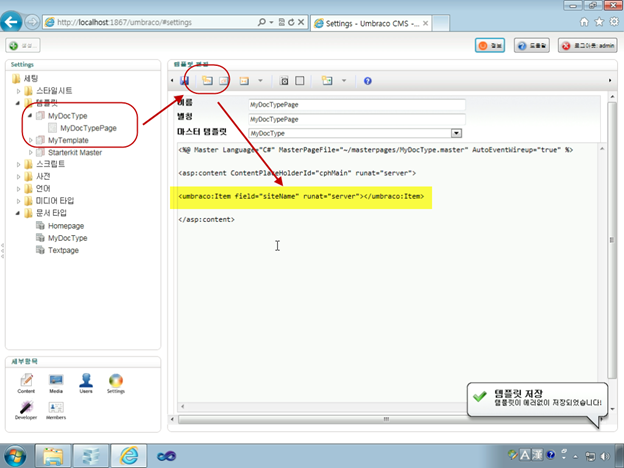
Task: Click the help button in the top bar
Action: (x=532, y=46)
